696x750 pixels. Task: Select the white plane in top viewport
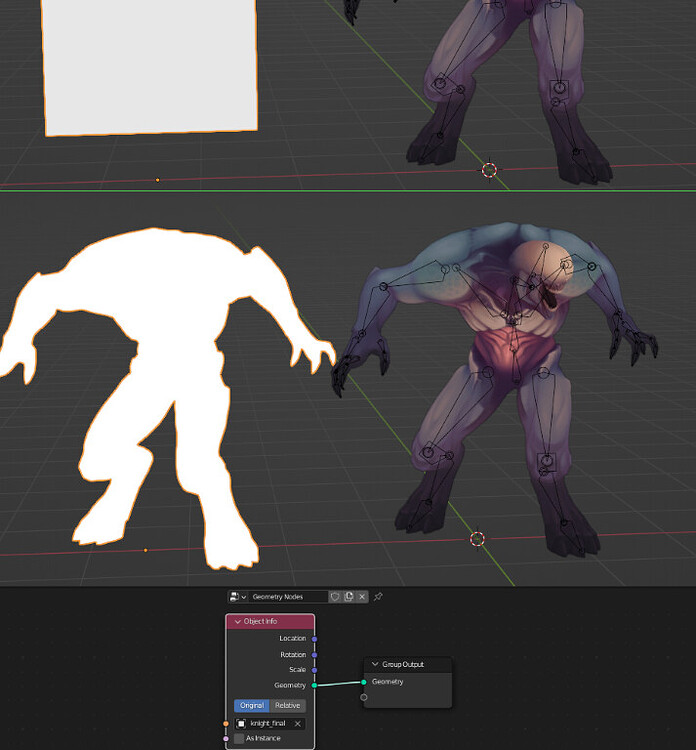[x=149, y=66]
